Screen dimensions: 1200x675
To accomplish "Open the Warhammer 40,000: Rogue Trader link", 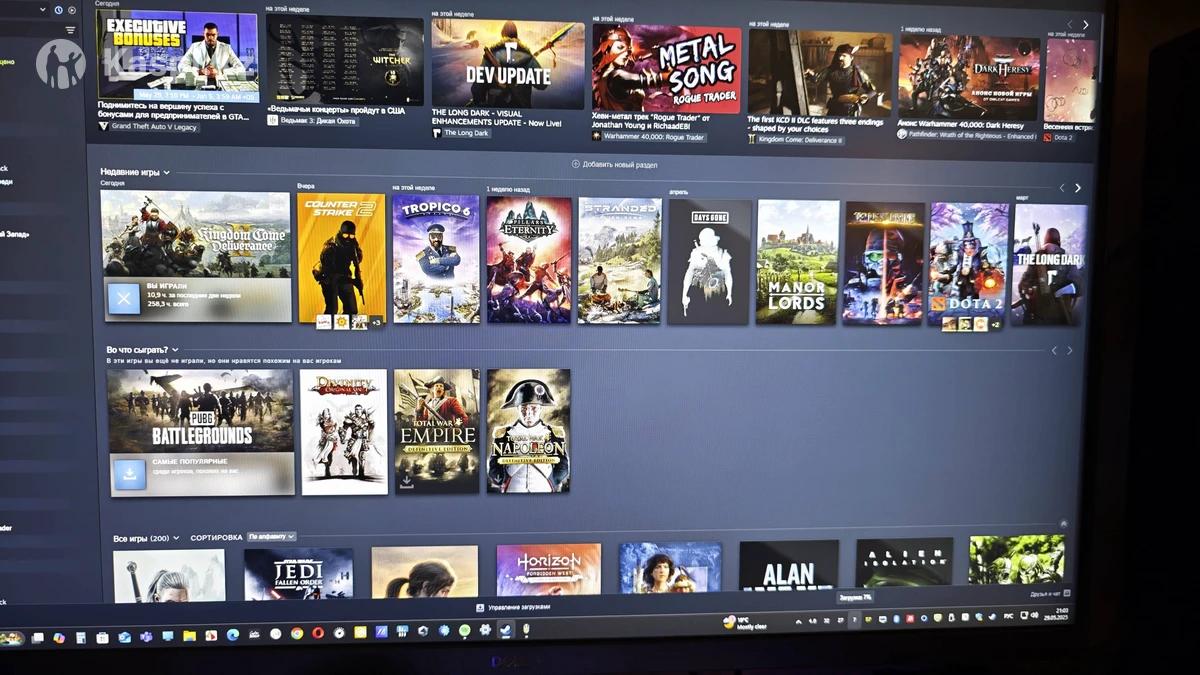I will click(655, 137).
